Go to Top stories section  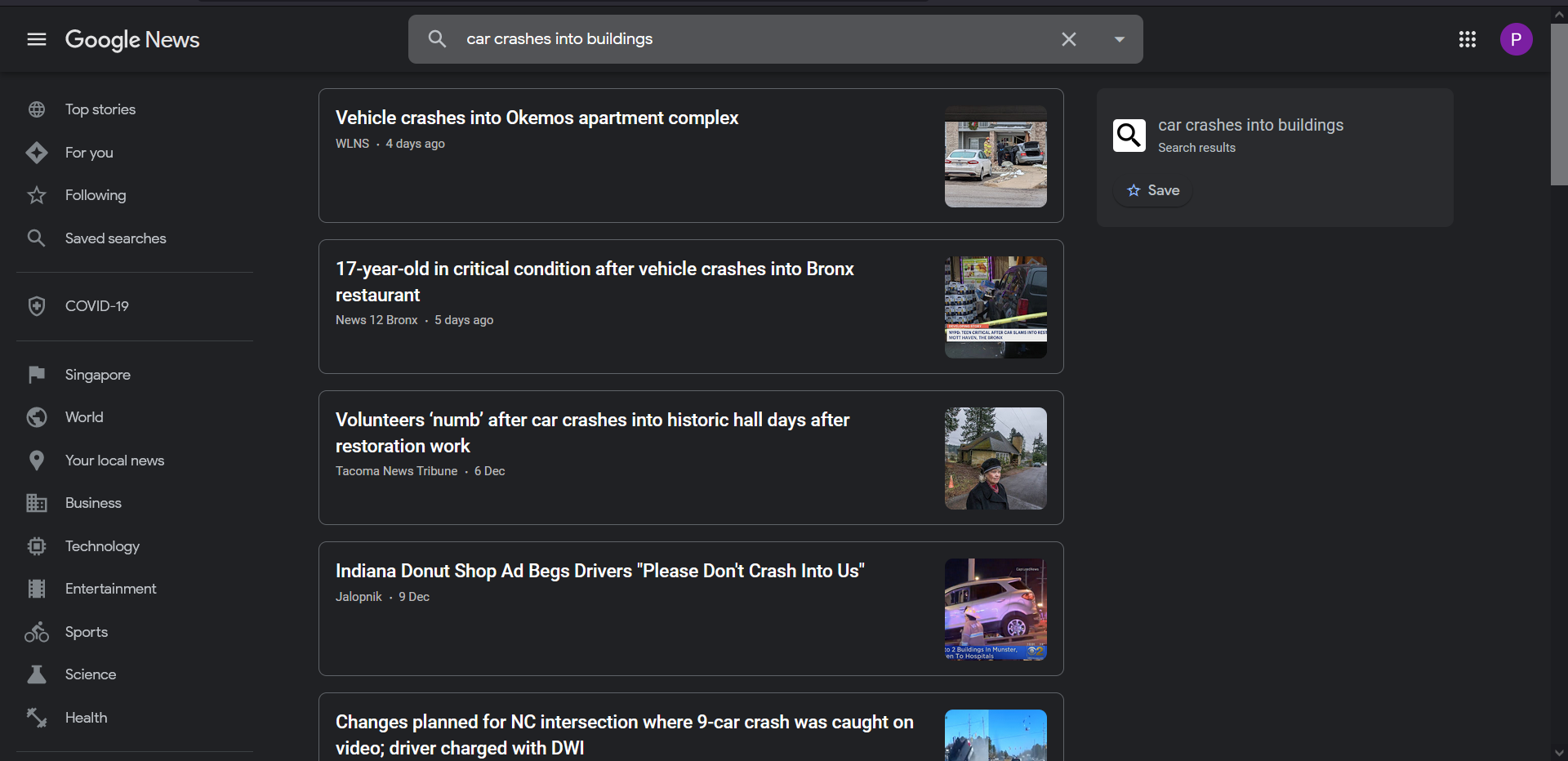tap(100, 109)
